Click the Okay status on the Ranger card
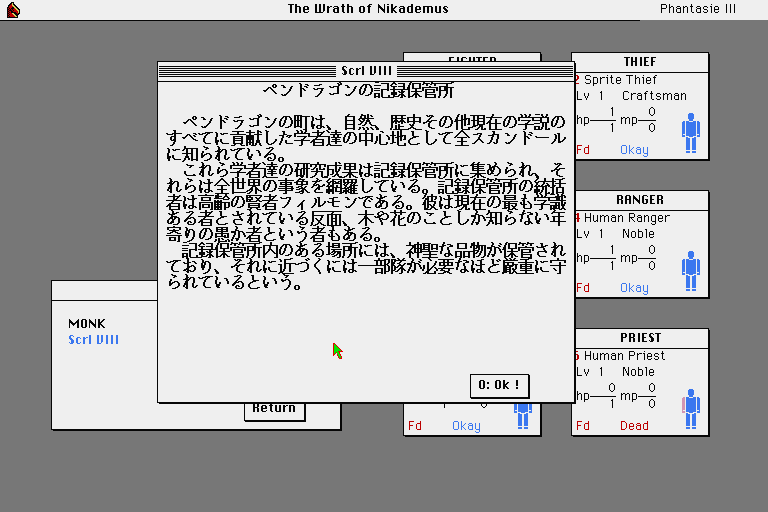 pyautogui.click(x=634, y=288)
